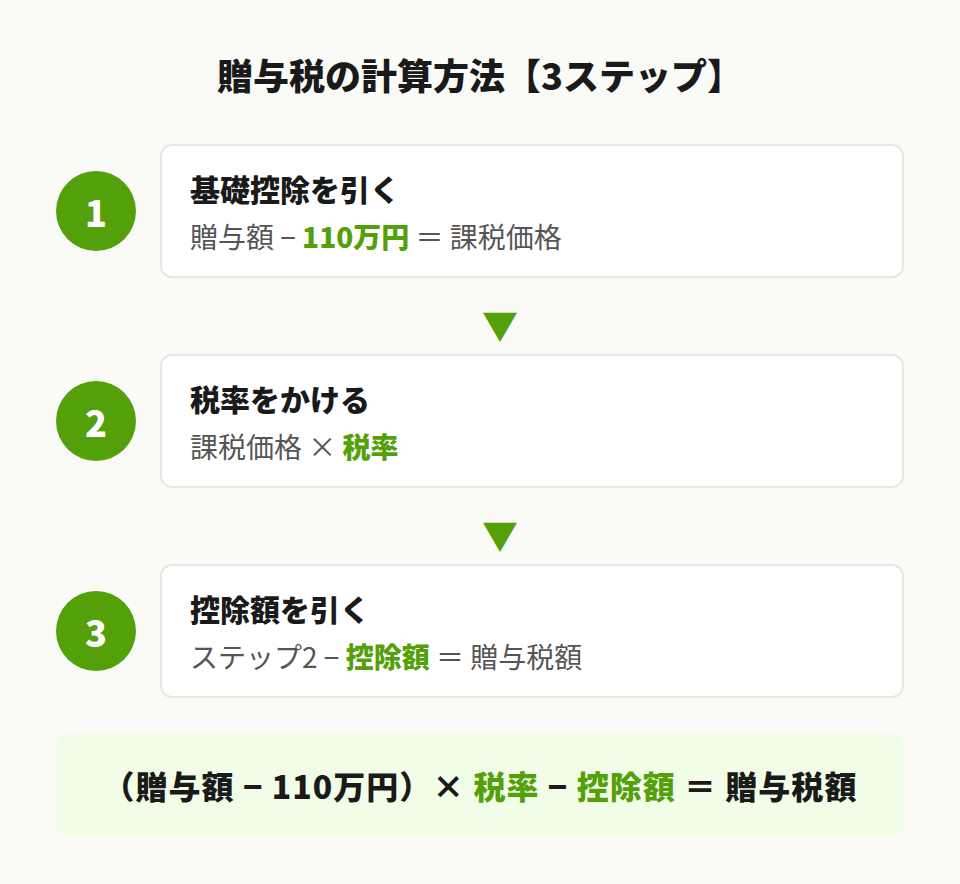Select the heading 控除額を引く
Image resolution: width=960 pixels, height=884 pixels.
[279, 610]
